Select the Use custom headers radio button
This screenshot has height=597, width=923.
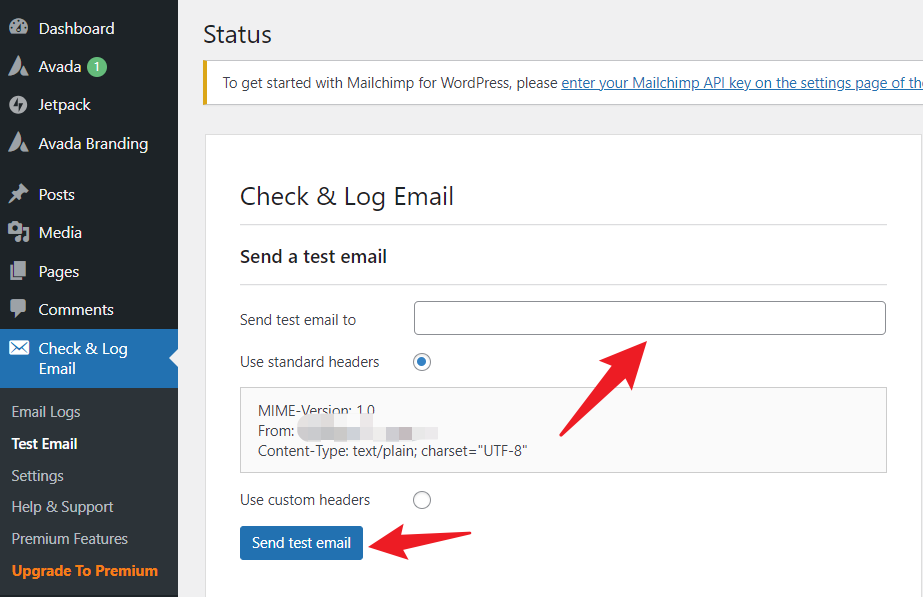click(422, 500)
